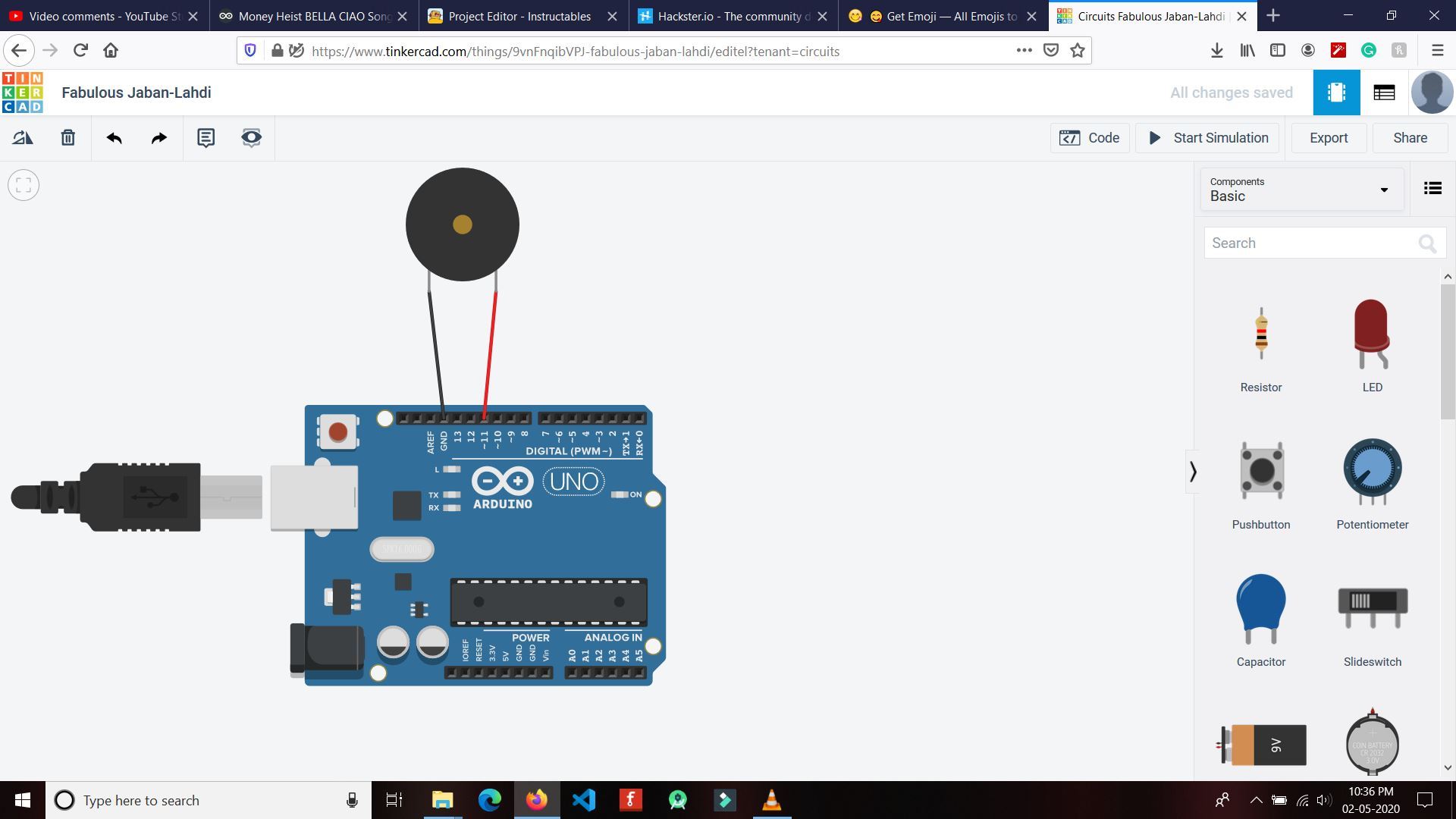
Task: Open Windows Start menu
Action: (x=23, y=800)
